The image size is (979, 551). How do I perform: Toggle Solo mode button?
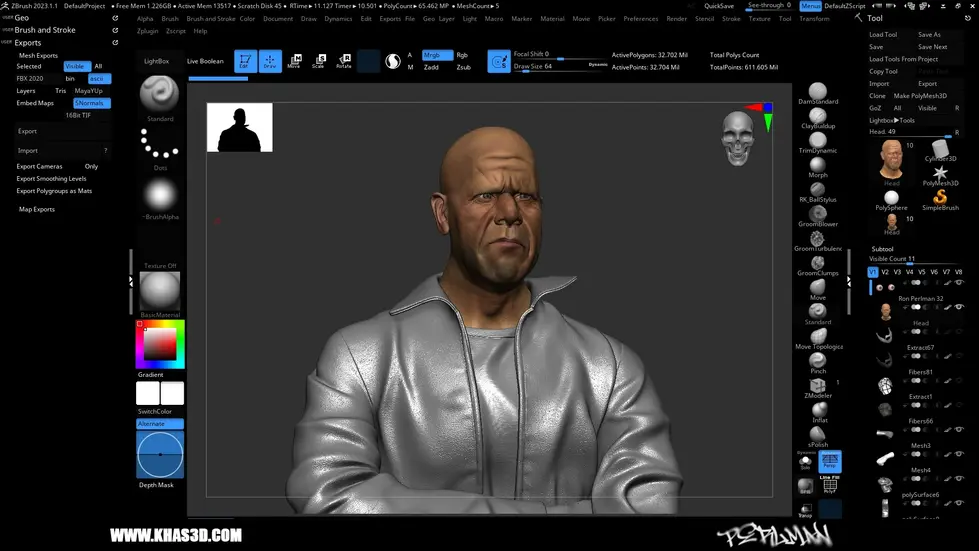pos(805,462)
